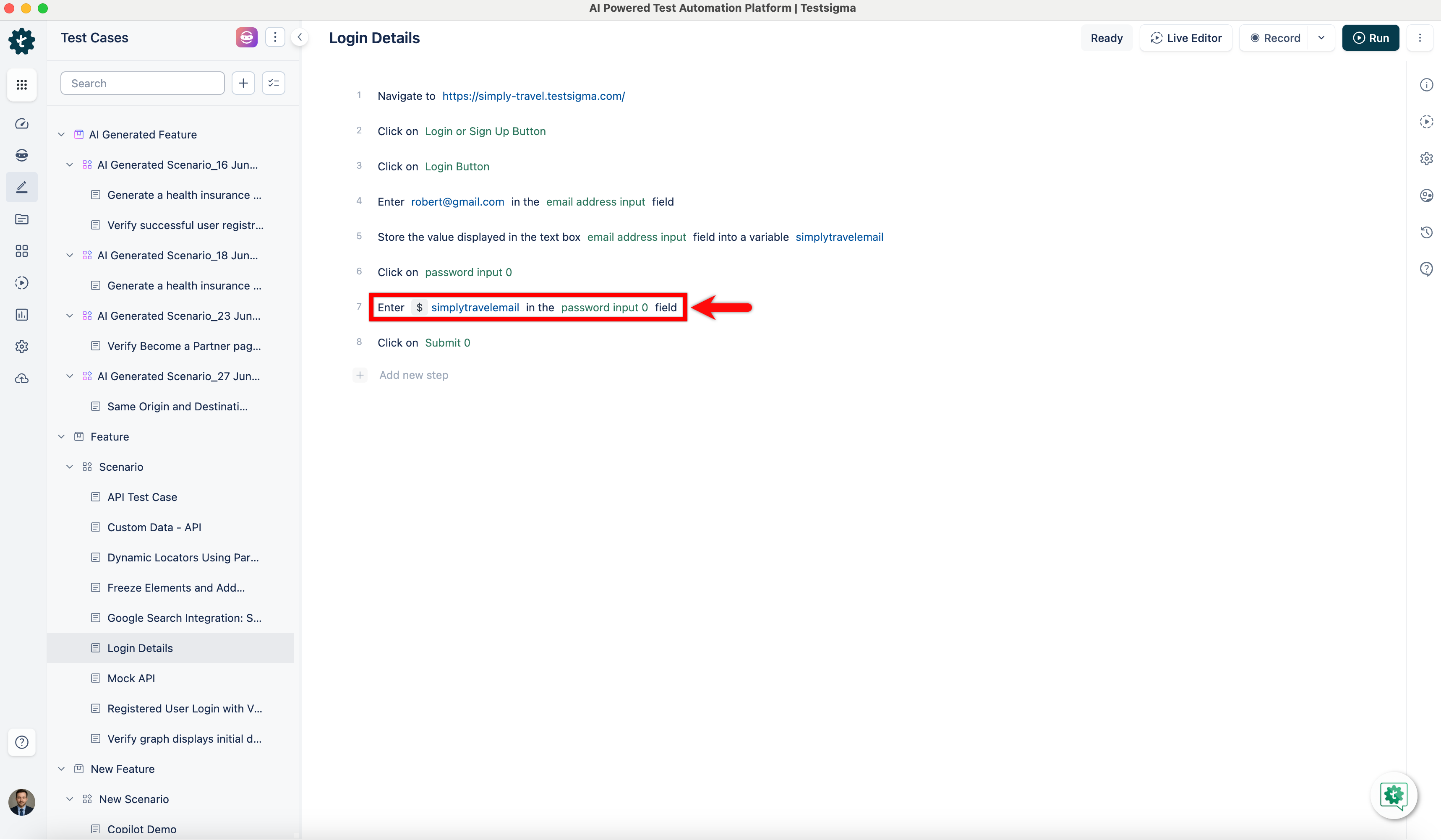Open the bulk select checklist icon near search
The height and width of the screenshot is (840, 1441).
click(x=273, y=82)
